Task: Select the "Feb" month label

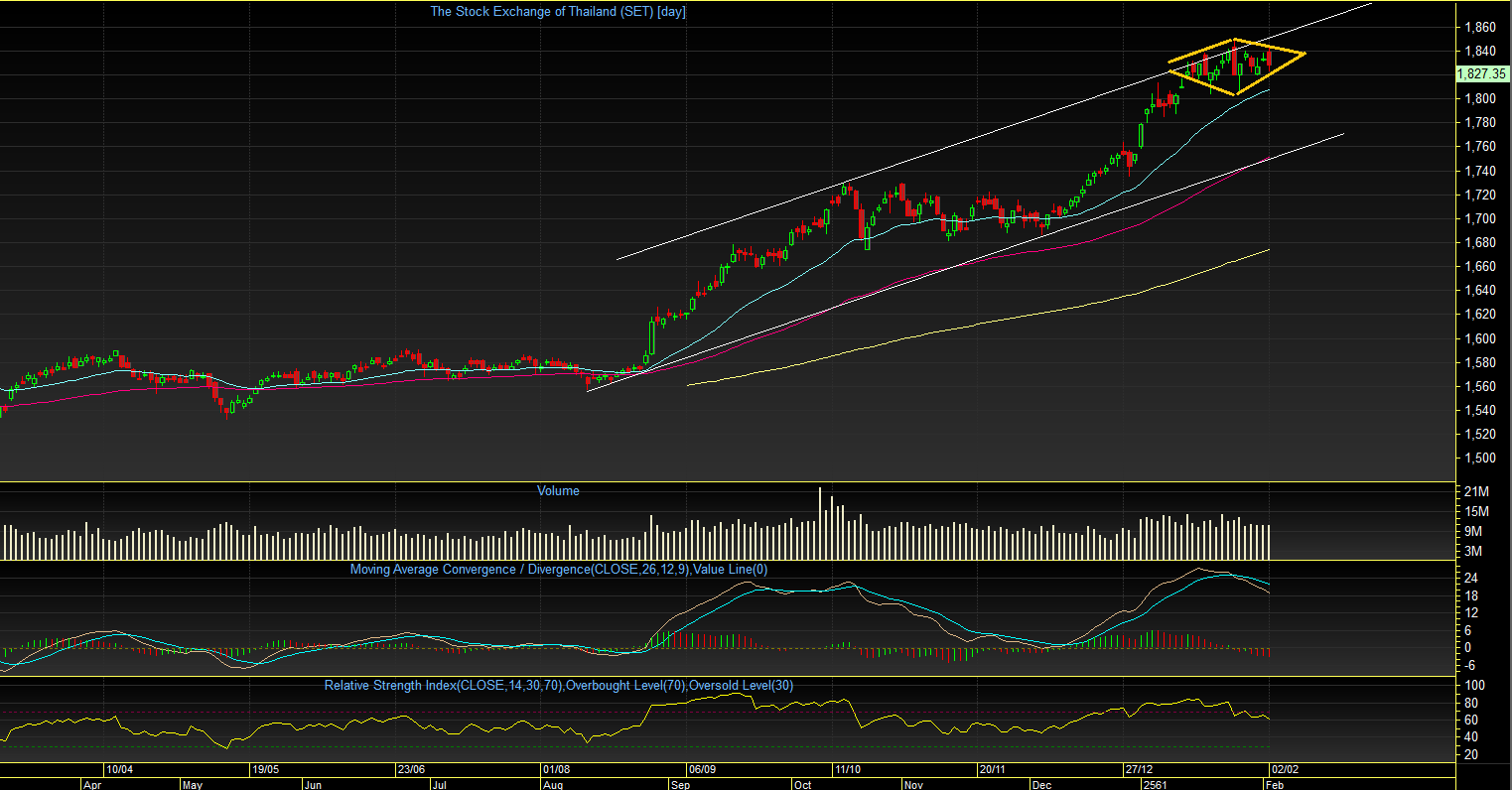Action: pyautogui.click(x=1276, y=783)
